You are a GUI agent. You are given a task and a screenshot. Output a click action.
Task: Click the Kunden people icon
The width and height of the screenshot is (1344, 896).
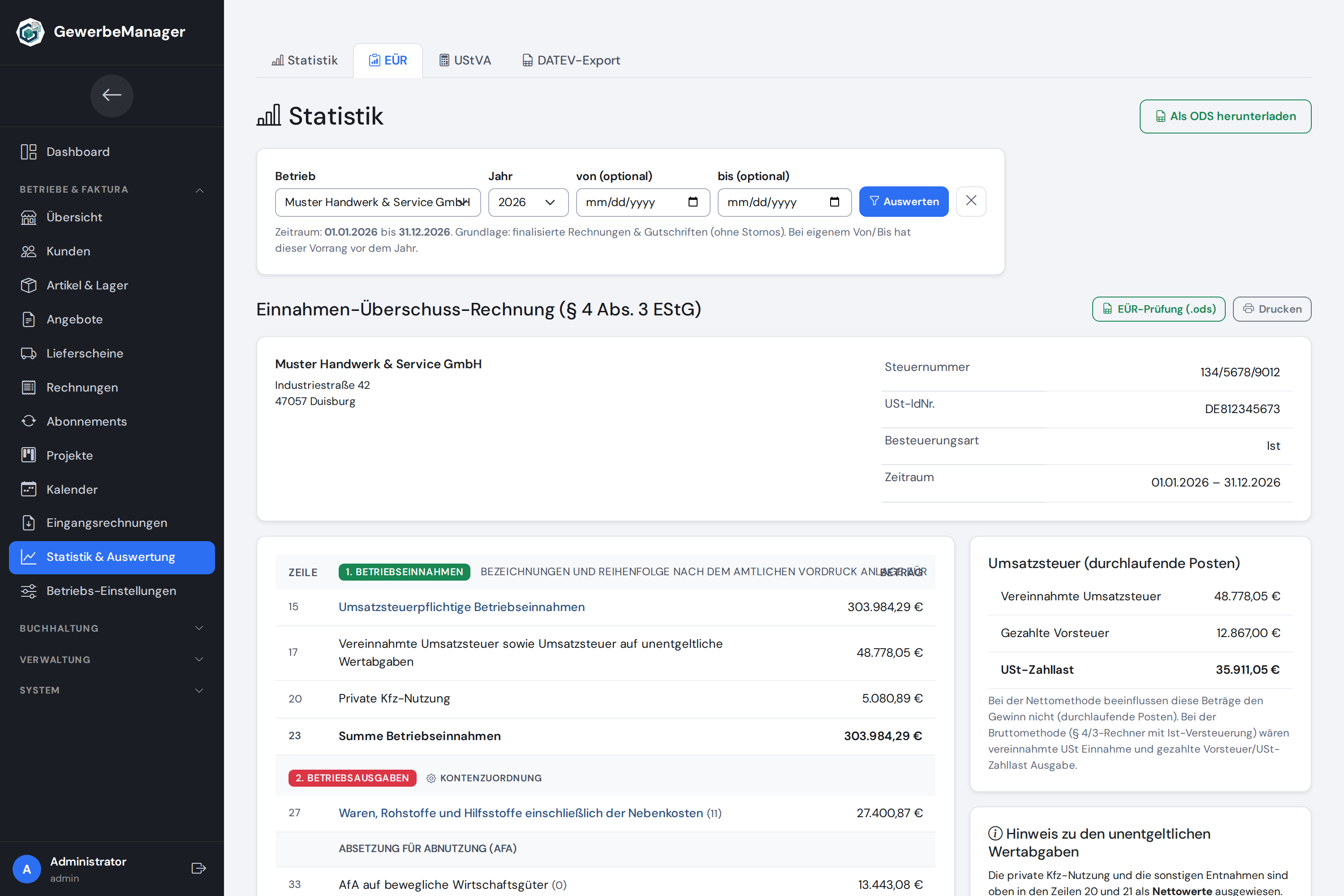pyautogui.click(x=29, y=251)
